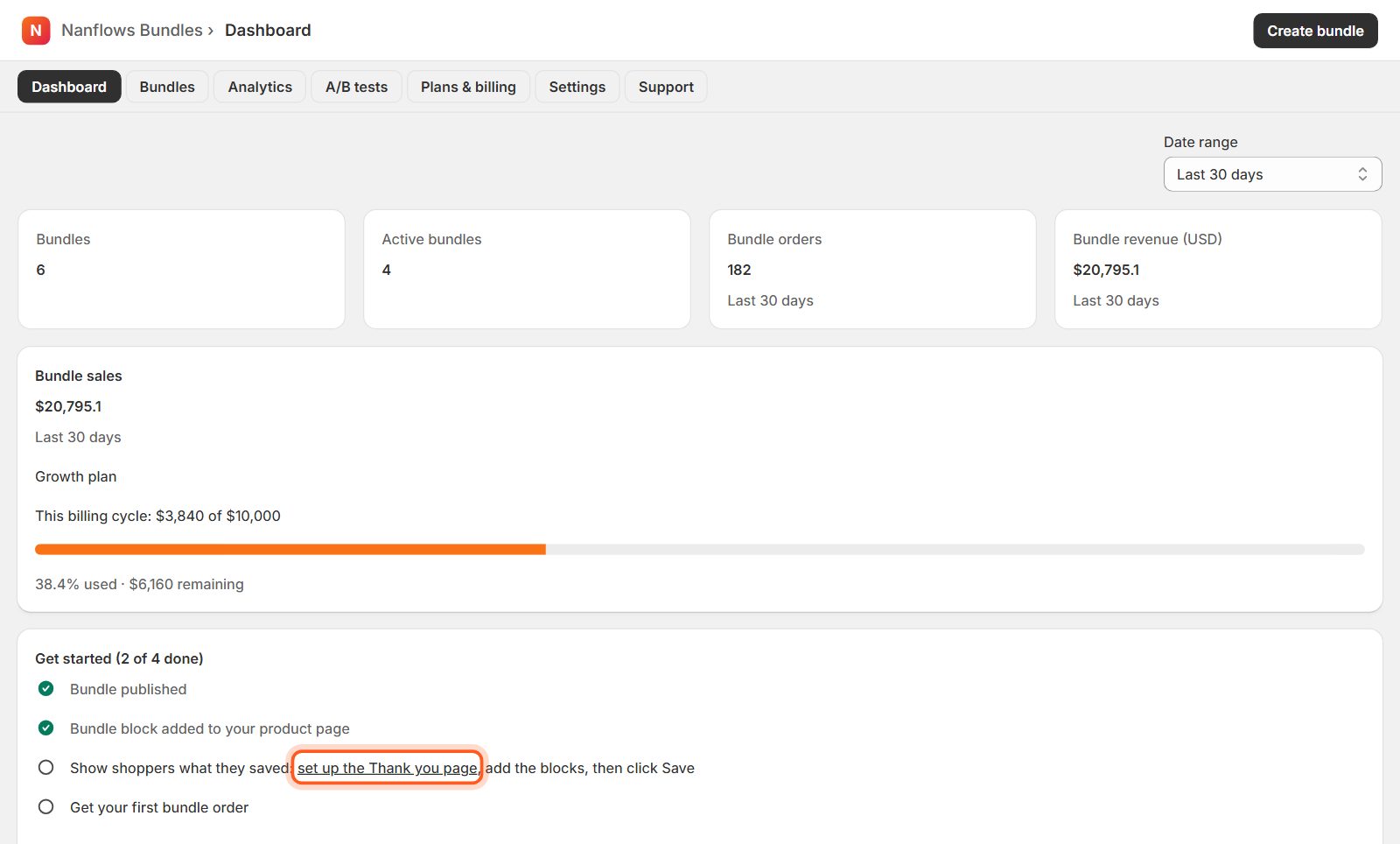Click the Date range selector arrows icon
Image resolution: width=1400 pixels, height=844 pixels.
tap(1362, 174)
